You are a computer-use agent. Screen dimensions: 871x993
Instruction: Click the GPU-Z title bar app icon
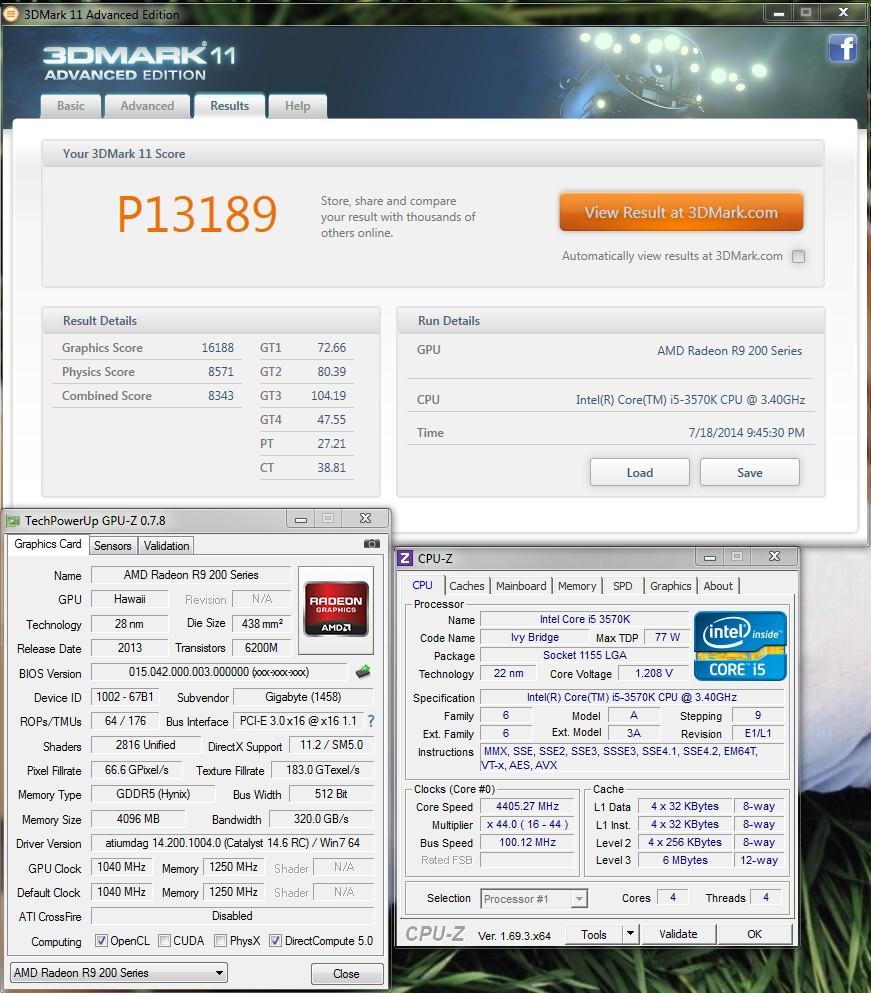13,521
